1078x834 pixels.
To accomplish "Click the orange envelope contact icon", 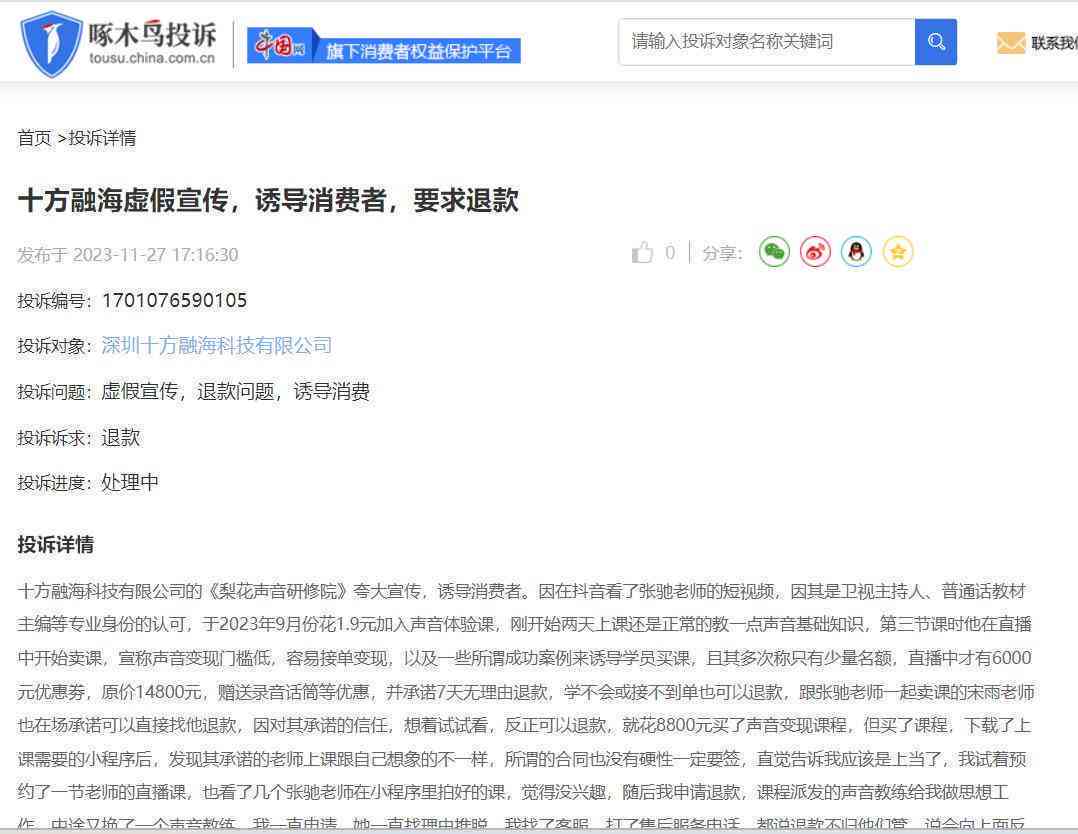I will (x=1011, y=43).
